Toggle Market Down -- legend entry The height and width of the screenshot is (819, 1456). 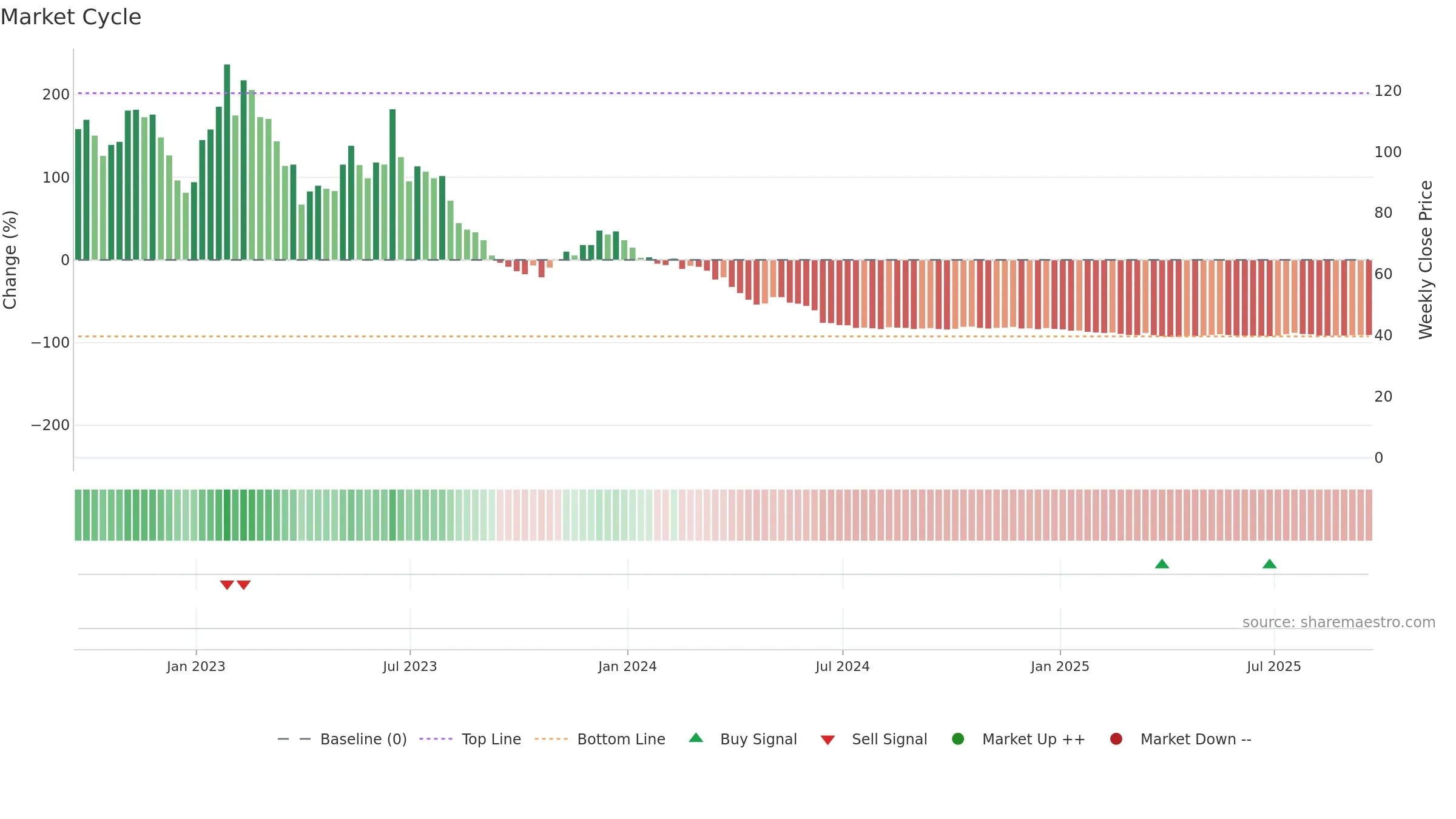pyautogui.click(x=1181, y=739)
